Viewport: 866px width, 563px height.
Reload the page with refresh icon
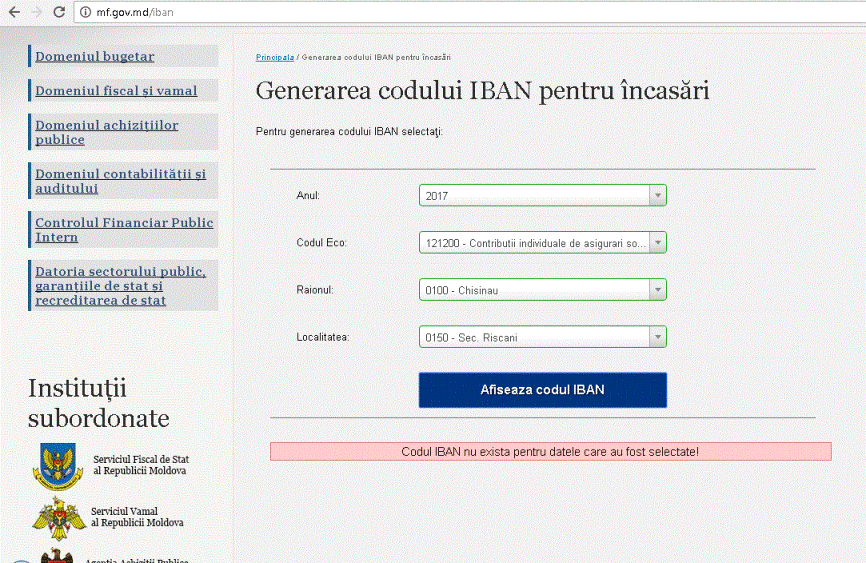(59, 12)
